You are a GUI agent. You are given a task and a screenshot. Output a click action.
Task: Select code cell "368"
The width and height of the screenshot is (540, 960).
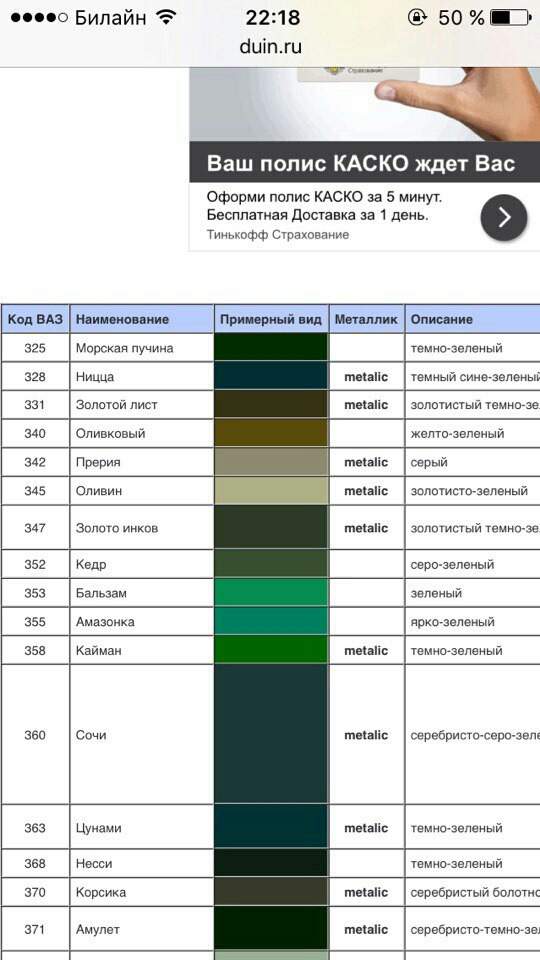(35, 863)
